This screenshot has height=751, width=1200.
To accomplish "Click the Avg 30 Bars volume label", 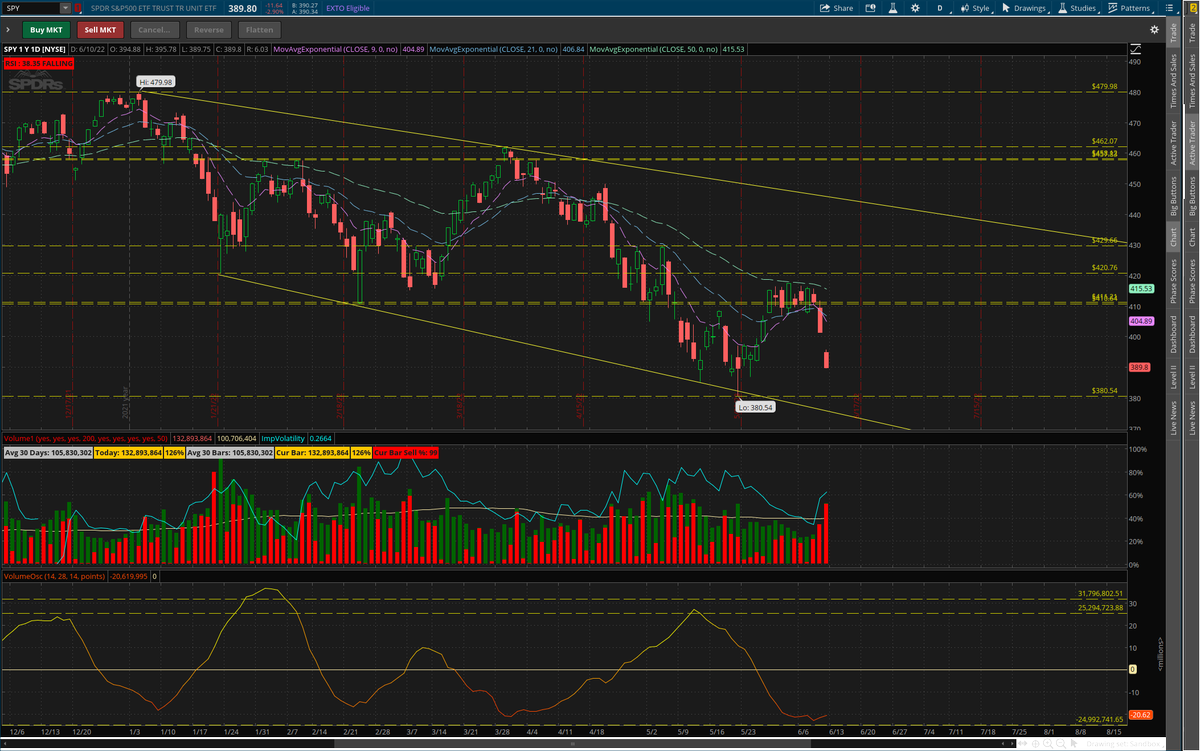I will coord(230,453).
